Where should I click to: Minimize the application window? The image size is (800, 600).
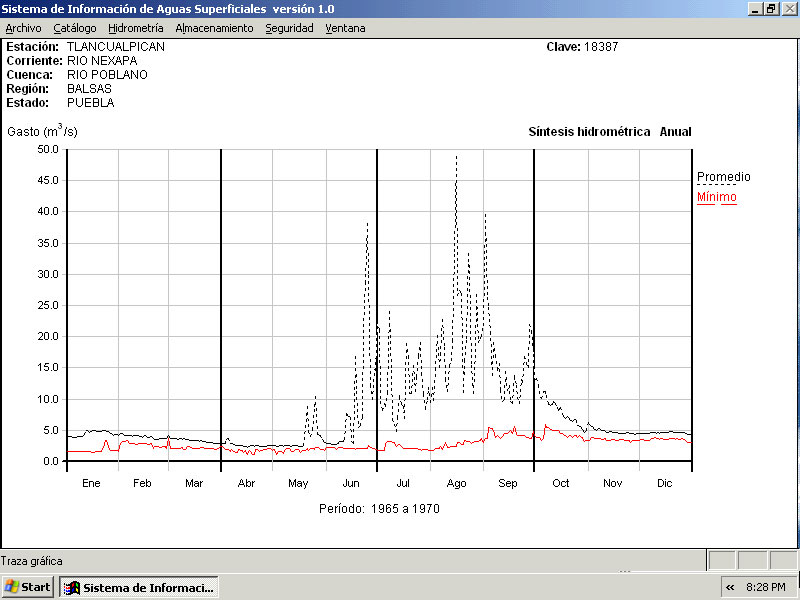point(756,8)
